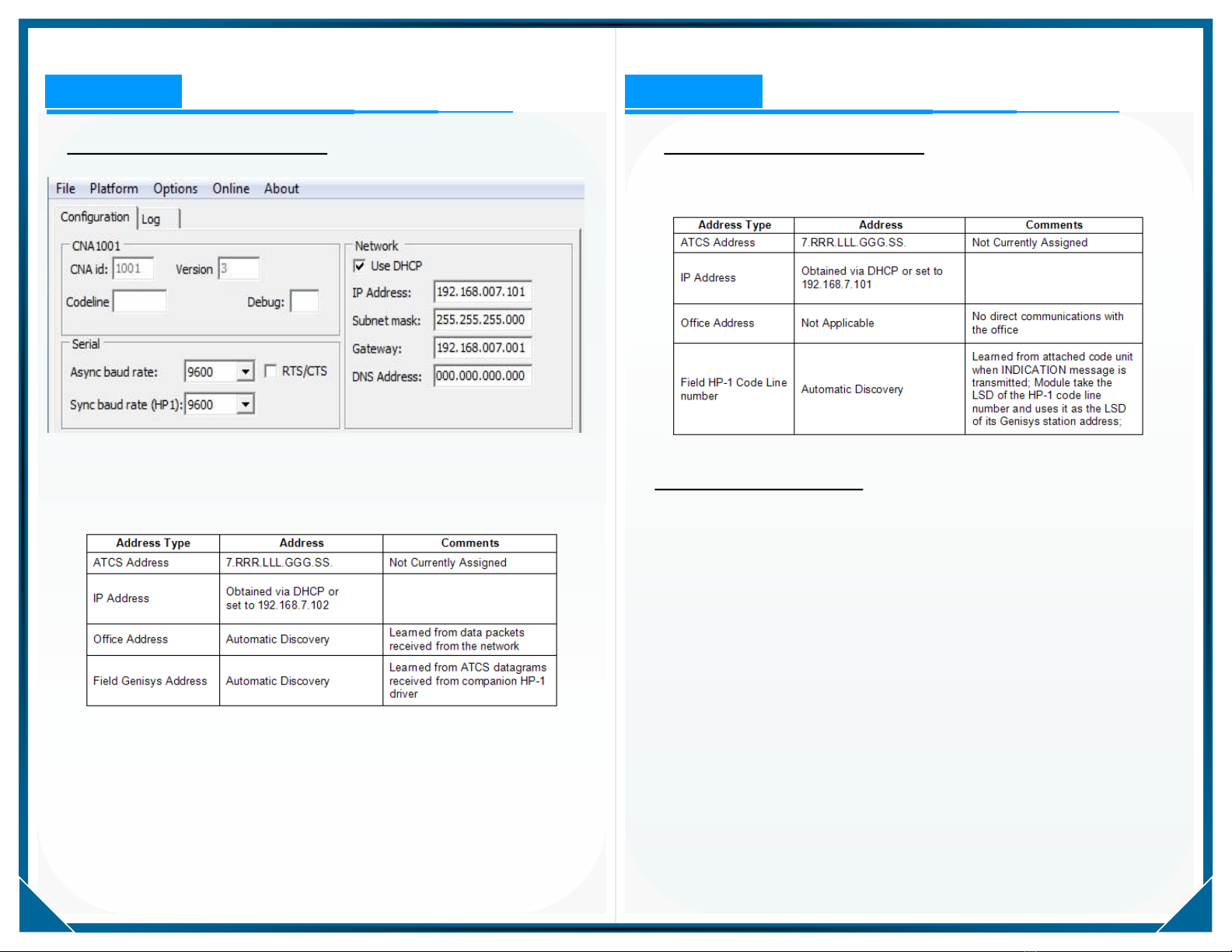Click the DNS Address field 000.000.000.000
This screenshot has width=1232, height=952.
[483, 375]
